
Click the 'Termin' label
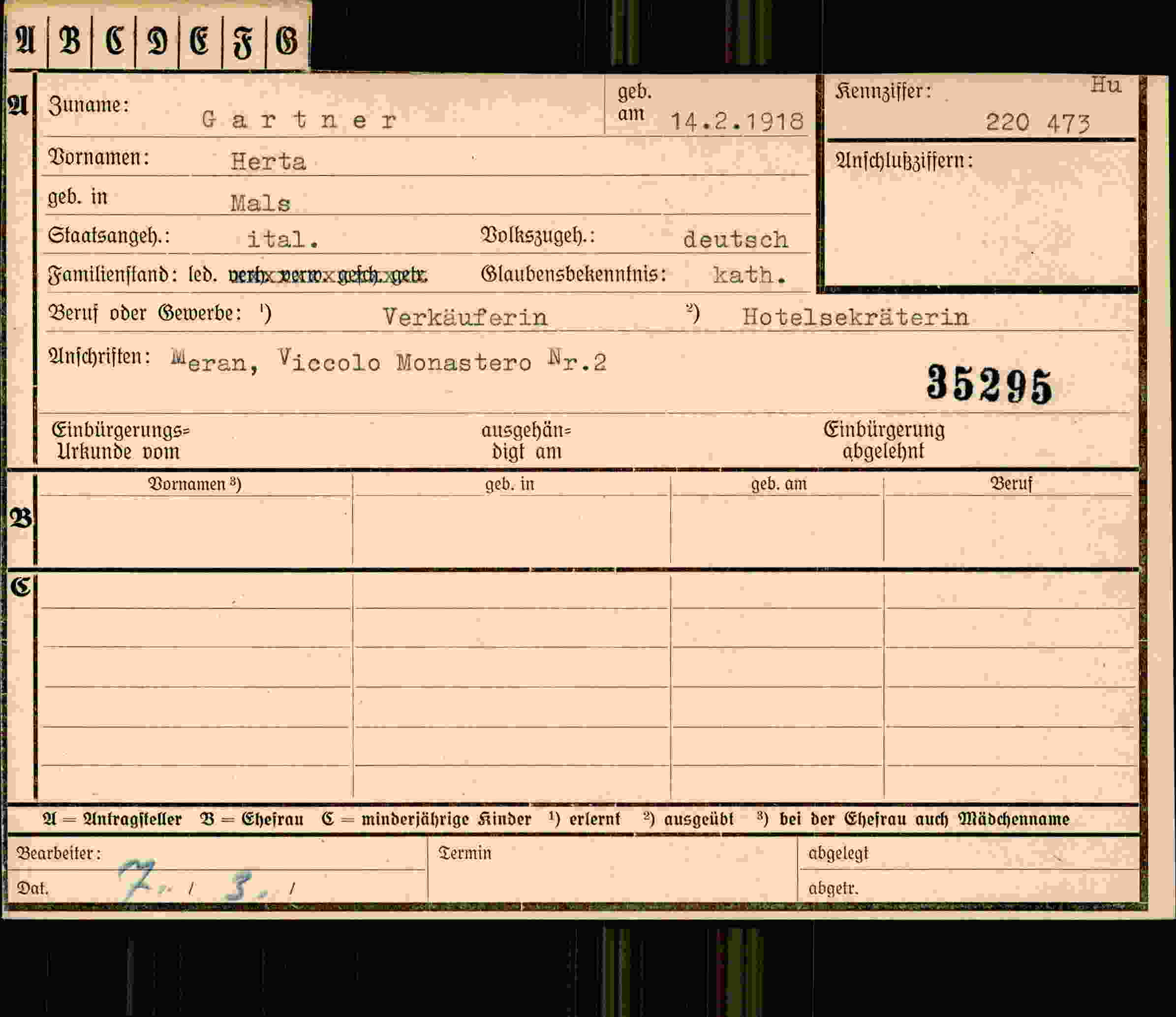click(x=465, y=853)
